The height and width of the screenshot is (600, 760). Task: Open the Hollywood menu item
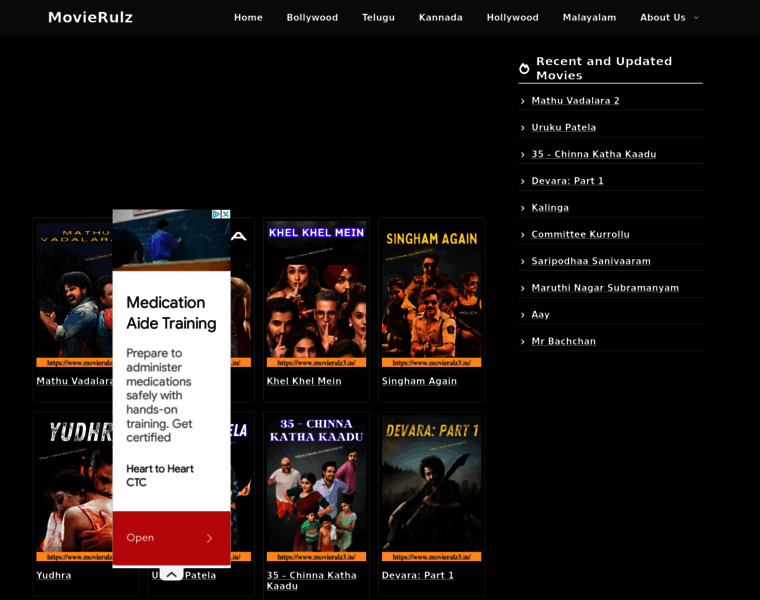(x=512, y=17)
